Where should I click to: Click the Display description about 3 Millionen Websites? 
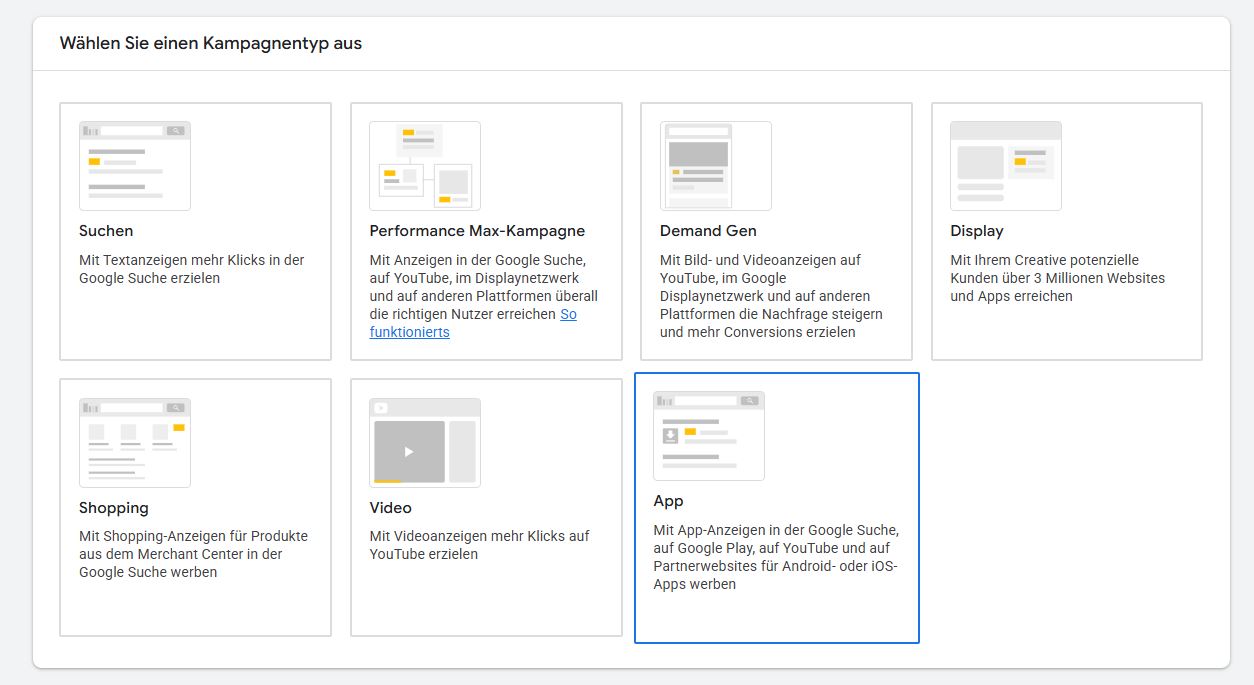pos(1057,278)
